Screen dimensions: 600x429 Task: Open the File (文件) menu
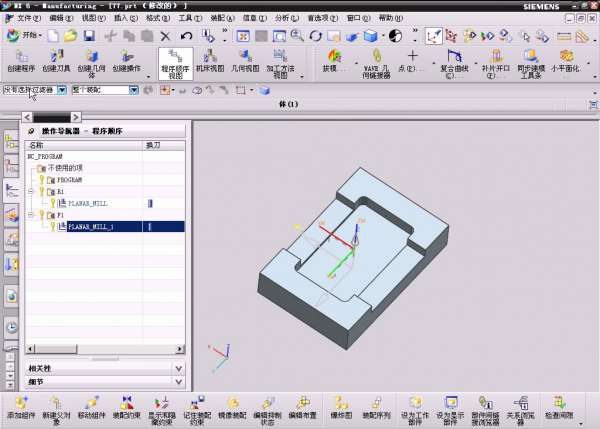coord(28,18)
